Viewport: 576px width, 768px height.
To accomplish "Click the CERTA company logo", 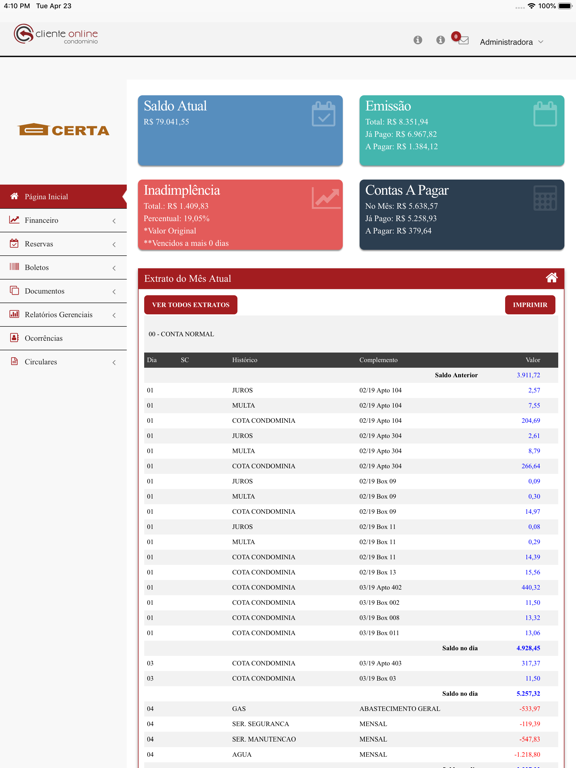I will click(64, 129).
